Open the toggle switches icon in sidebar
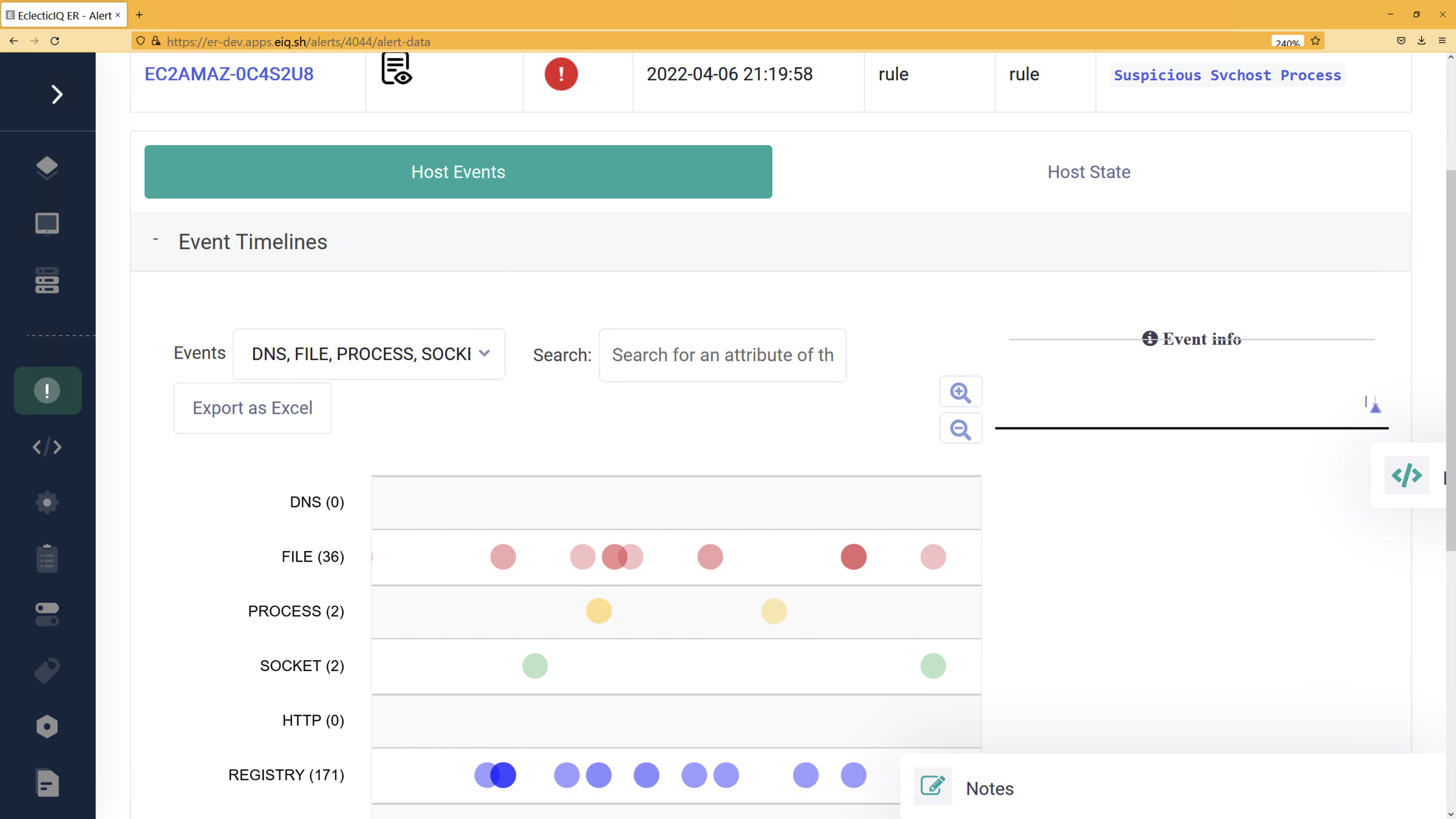This screenshot has height=819, width=1456. (47, 615)
